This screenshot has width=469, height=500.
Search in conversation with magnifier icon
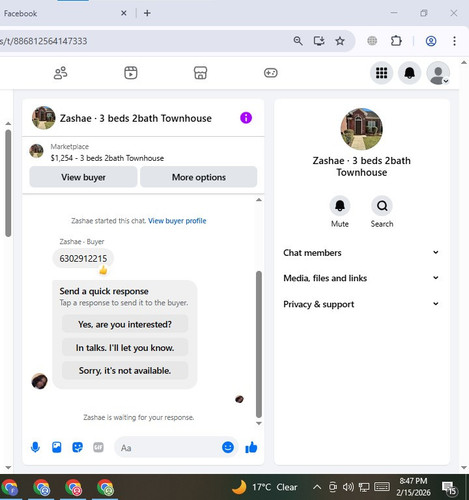[382, 206]
